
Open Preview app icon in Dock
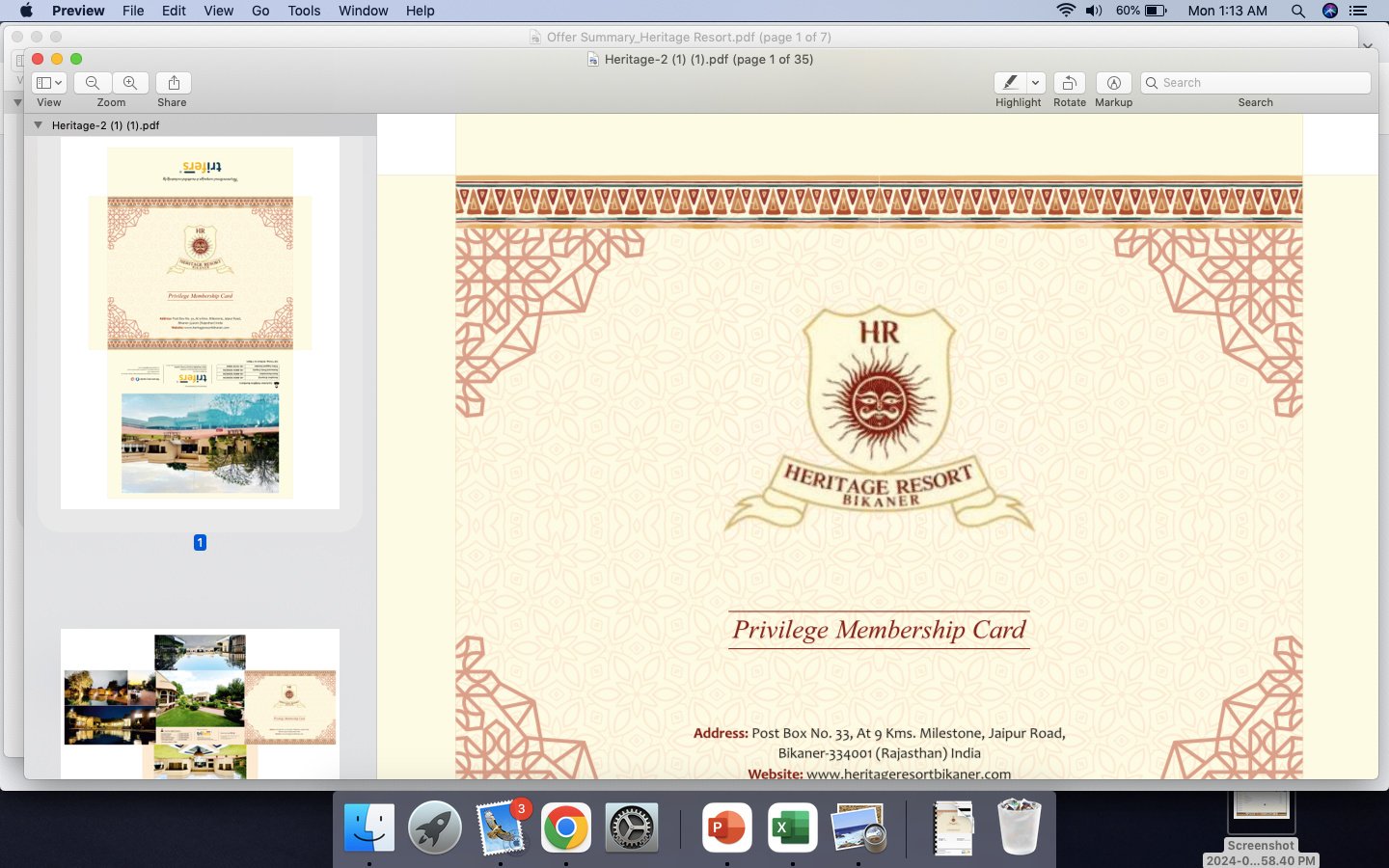coord(858,827)
